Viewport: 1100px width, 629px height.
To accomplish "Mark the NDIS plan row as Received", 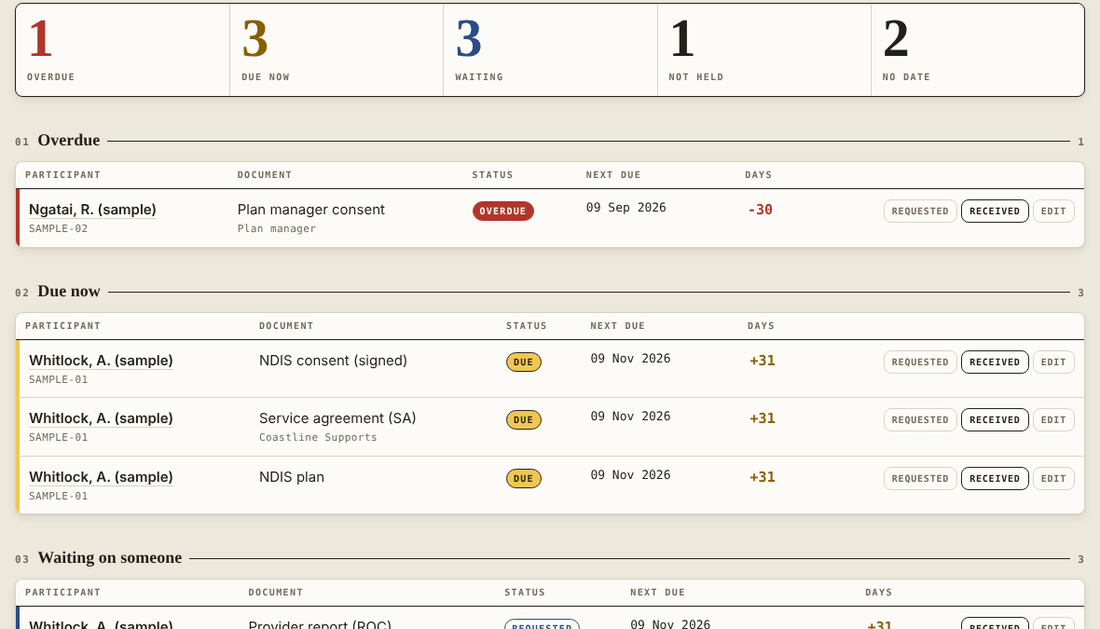I will coord(995,478).
